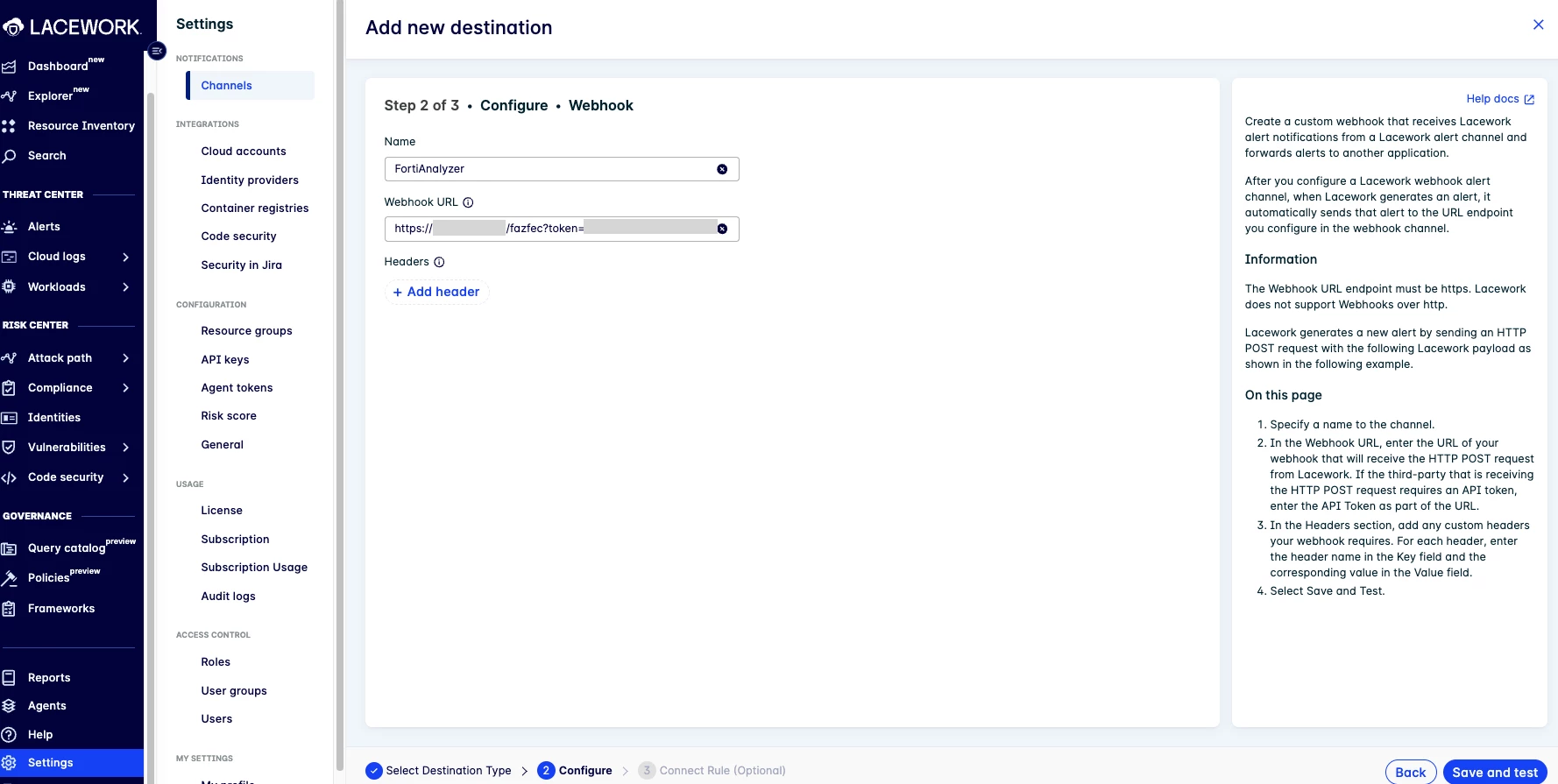
Task: Open Explorer via its sidebar icon
Action: (x=9, y=96)
